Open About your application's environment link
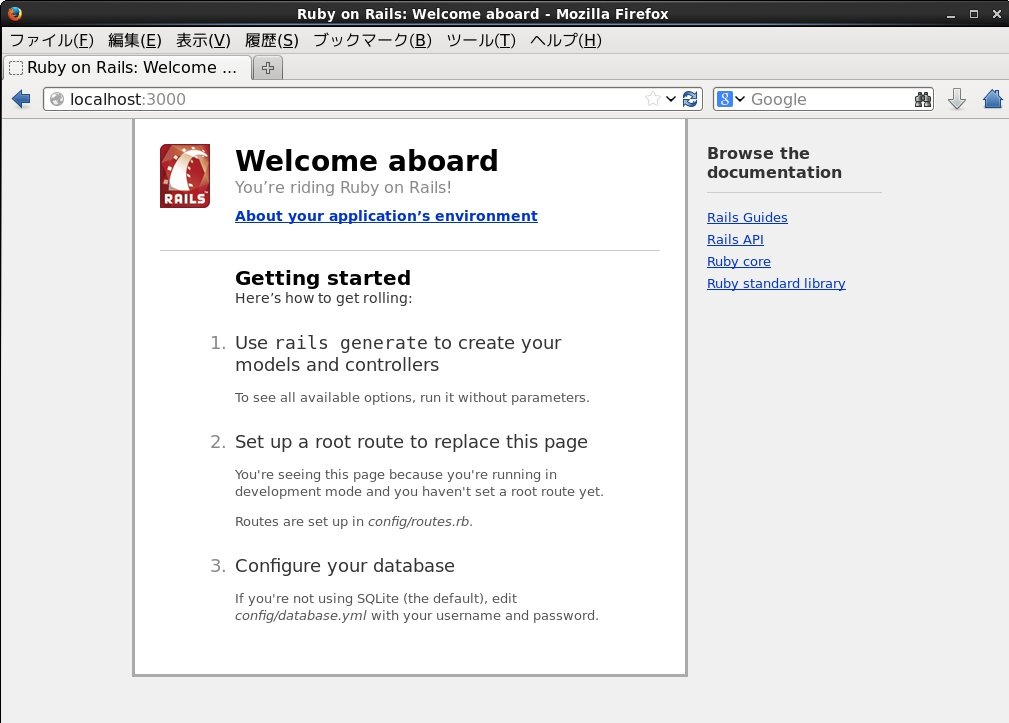 tap(386, 216)
